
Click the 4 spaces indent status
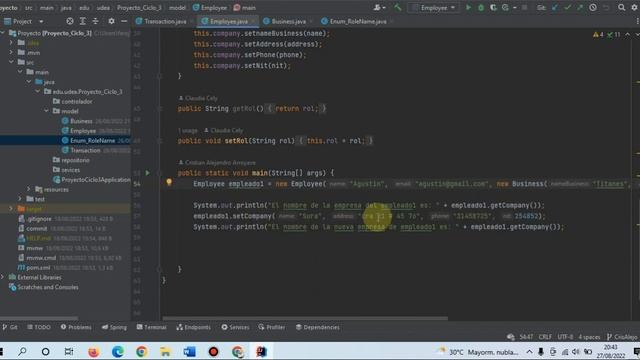(589, 337)
